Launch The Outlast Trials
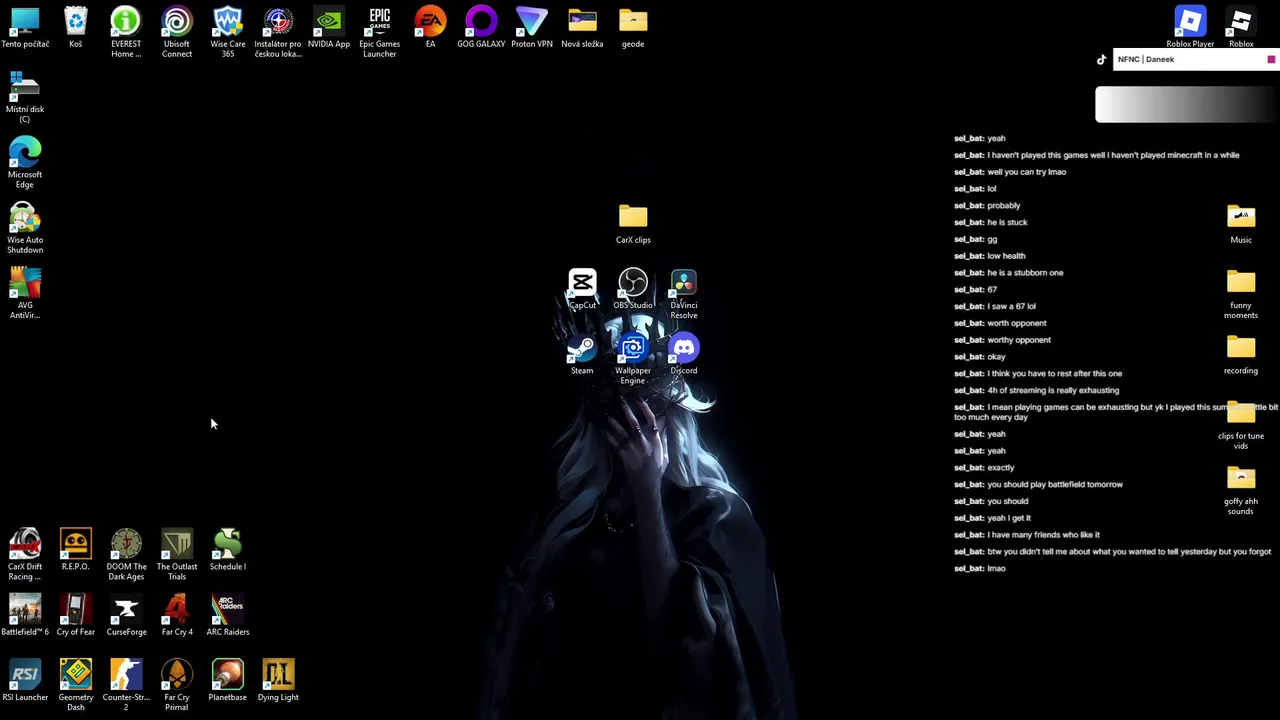 (177, 555)
